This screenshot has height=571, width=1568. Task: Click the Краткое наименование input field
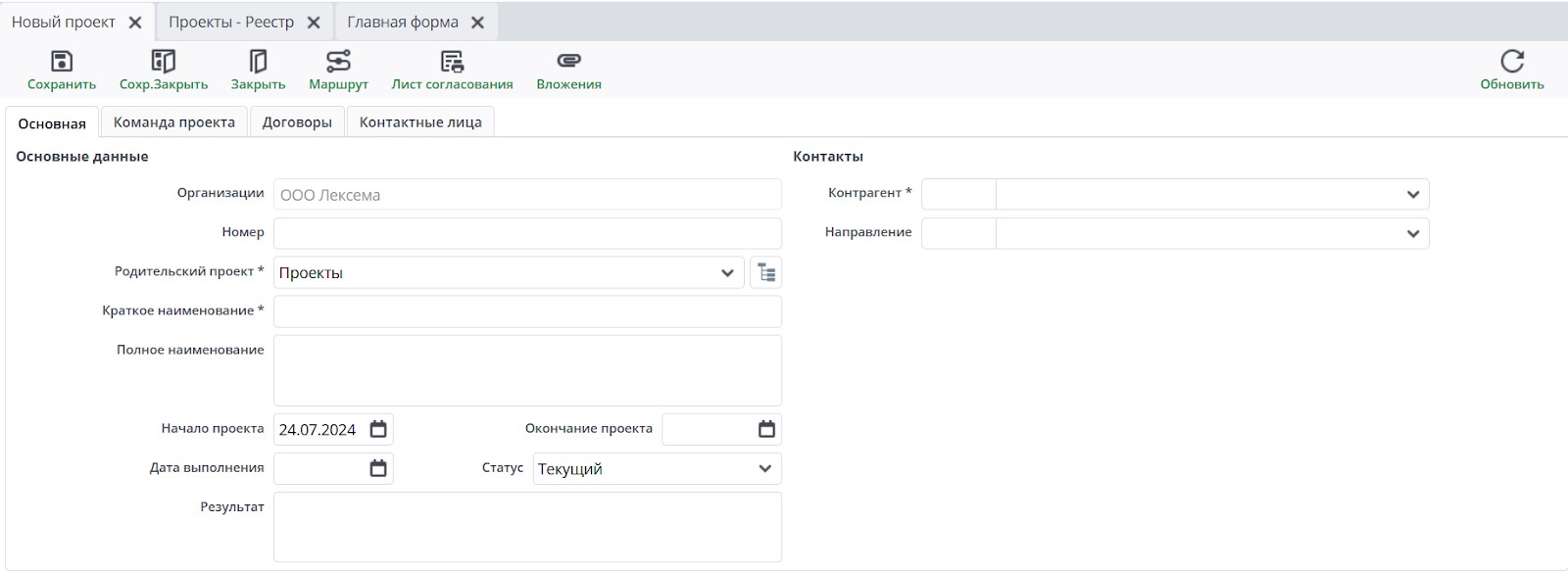click(527, 311)
